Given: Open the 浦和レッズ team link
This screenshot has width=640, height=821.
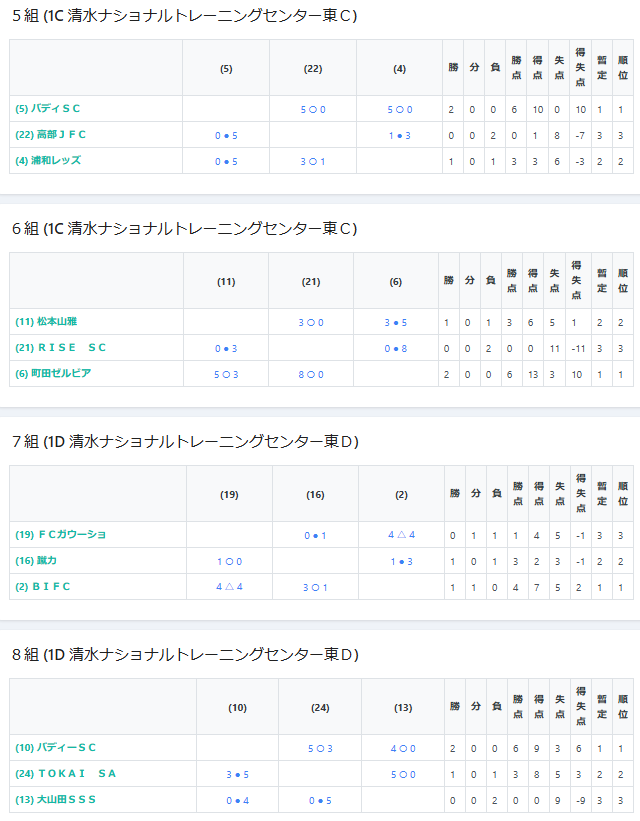Looking at the screenshot, I should click(x=48, y=161).
